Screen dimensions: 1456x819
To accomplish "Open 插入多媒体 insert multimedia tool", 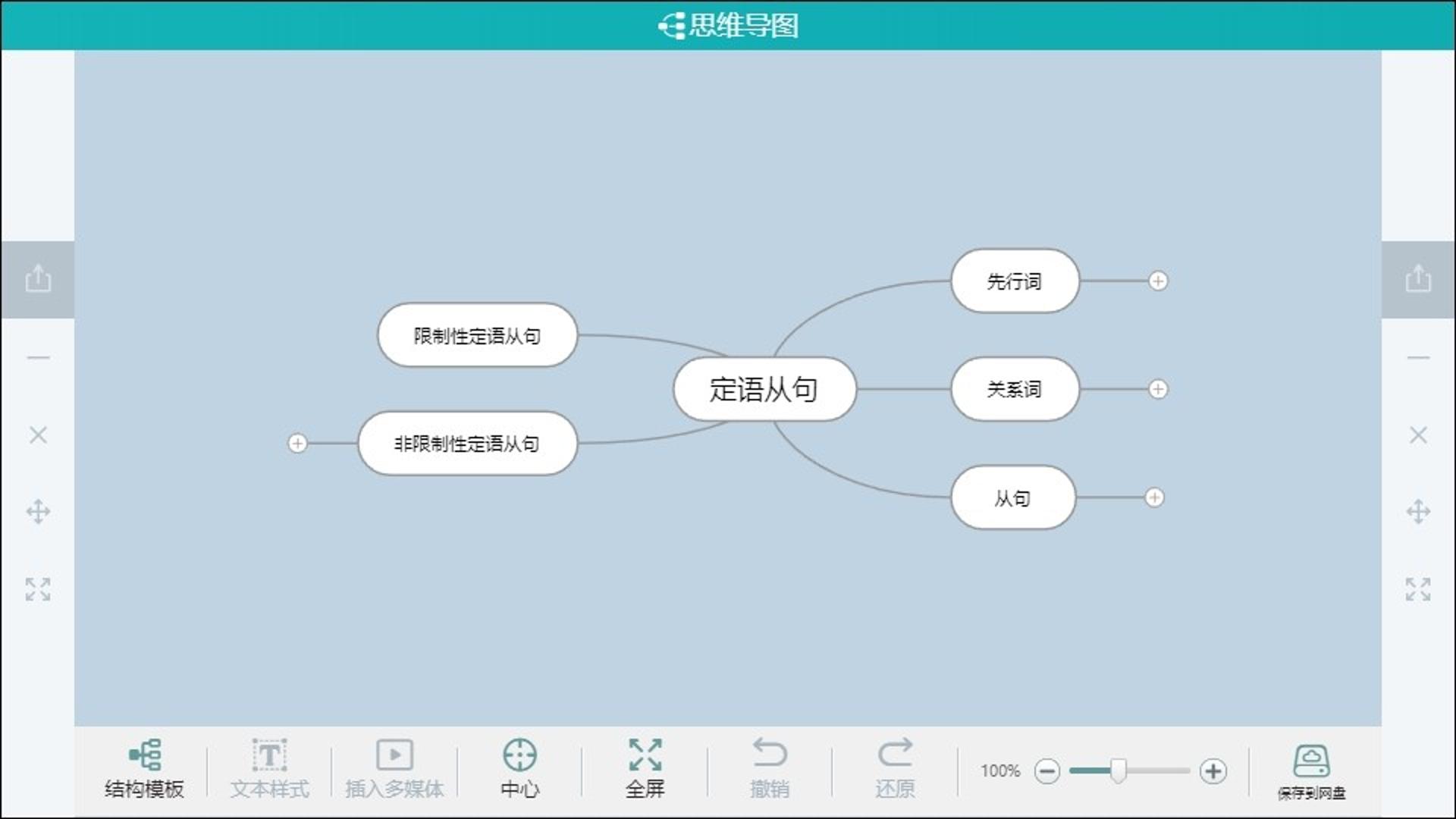I will (394, 769).
